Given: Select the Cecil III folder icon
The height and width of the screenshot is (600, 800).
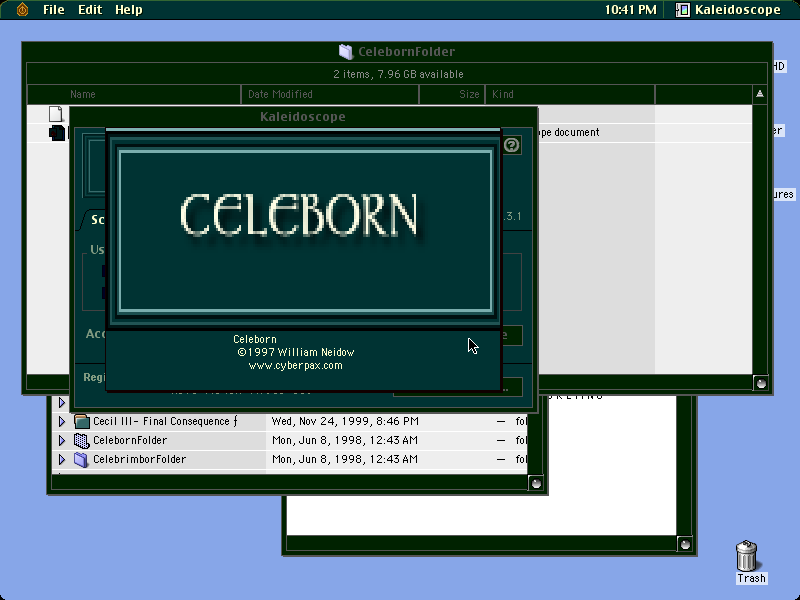Looking at the screenshot, I should pos(82,421).
